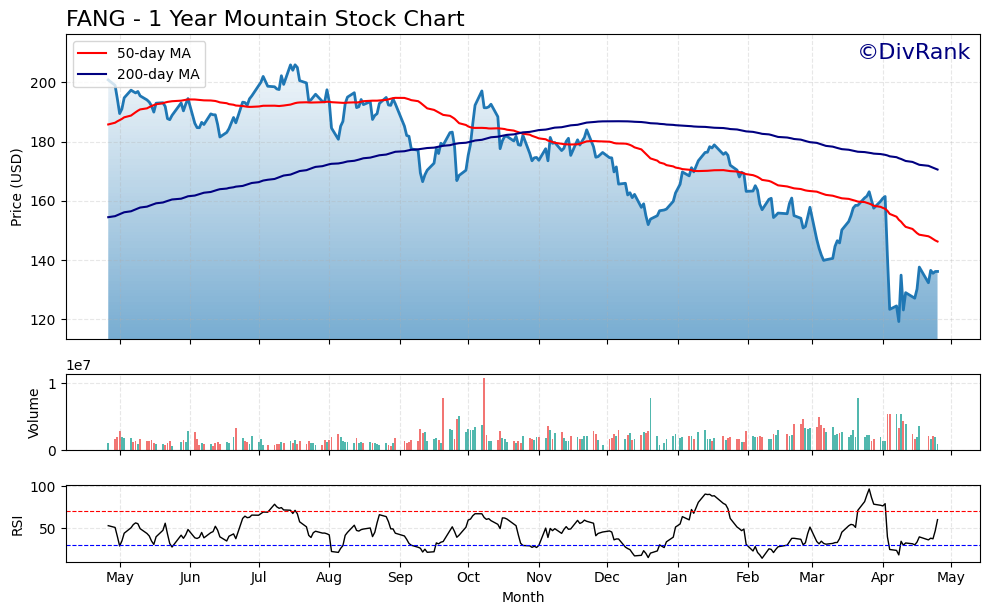Click the '120' price axis tick label
989x615 pixels.
[x=44, y=320]
